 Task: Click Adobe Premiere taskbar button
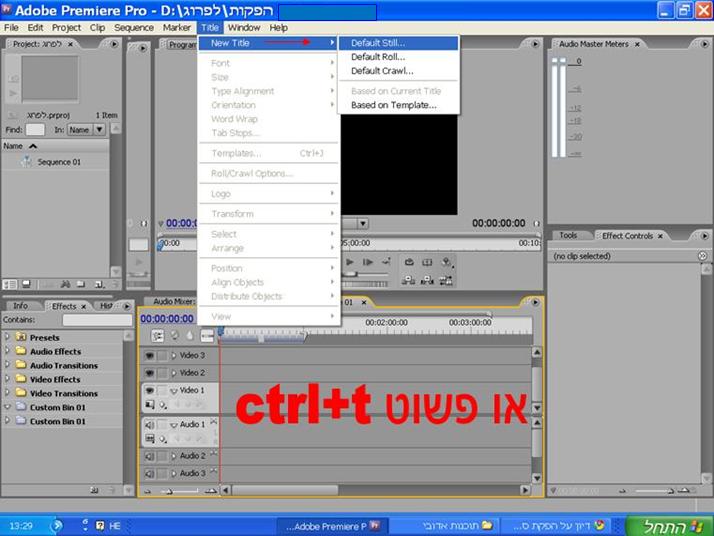tap(333, 526)
